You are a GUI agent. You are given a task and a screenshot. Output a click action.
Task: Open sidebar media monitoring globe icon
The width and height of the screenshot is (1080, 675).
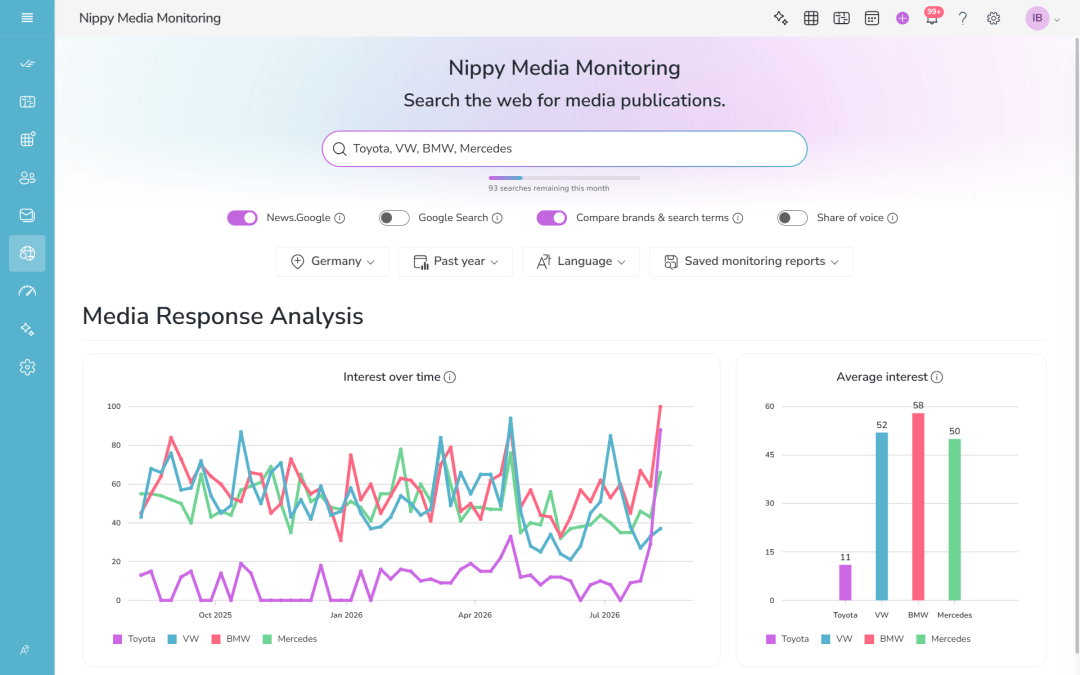click(27, 253)
